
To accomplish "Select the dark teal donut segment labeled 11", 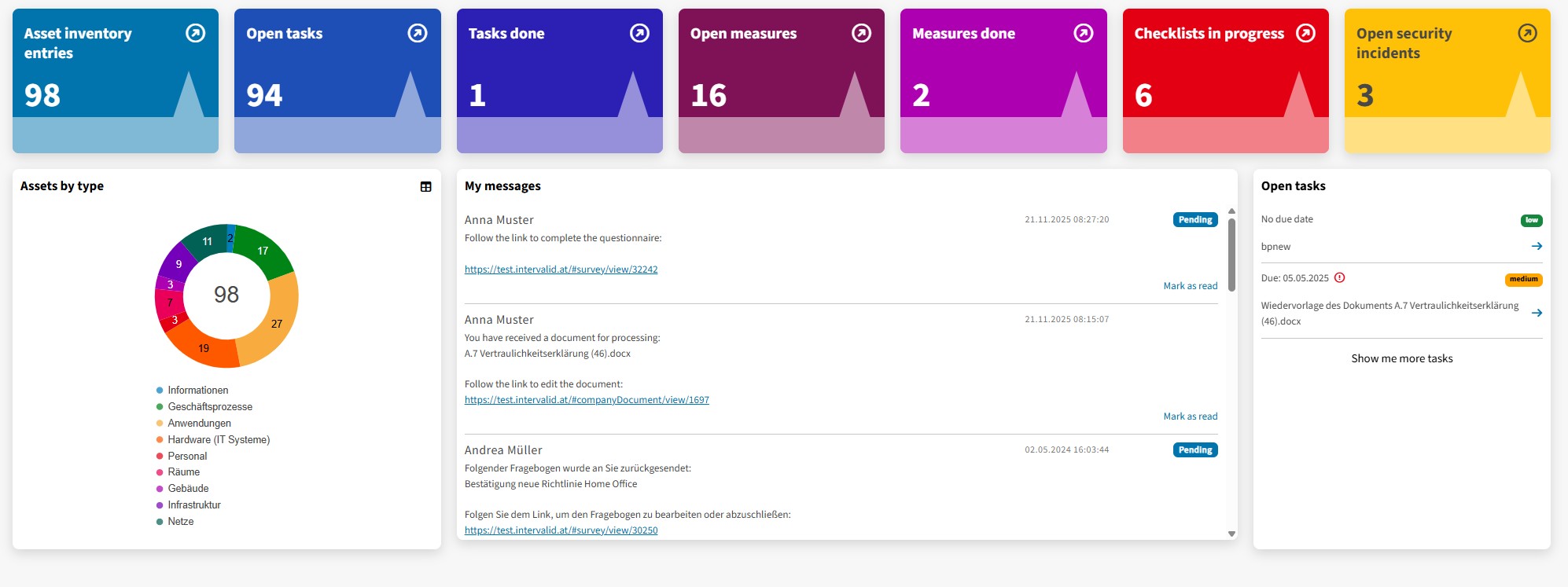I will (206, 240).
